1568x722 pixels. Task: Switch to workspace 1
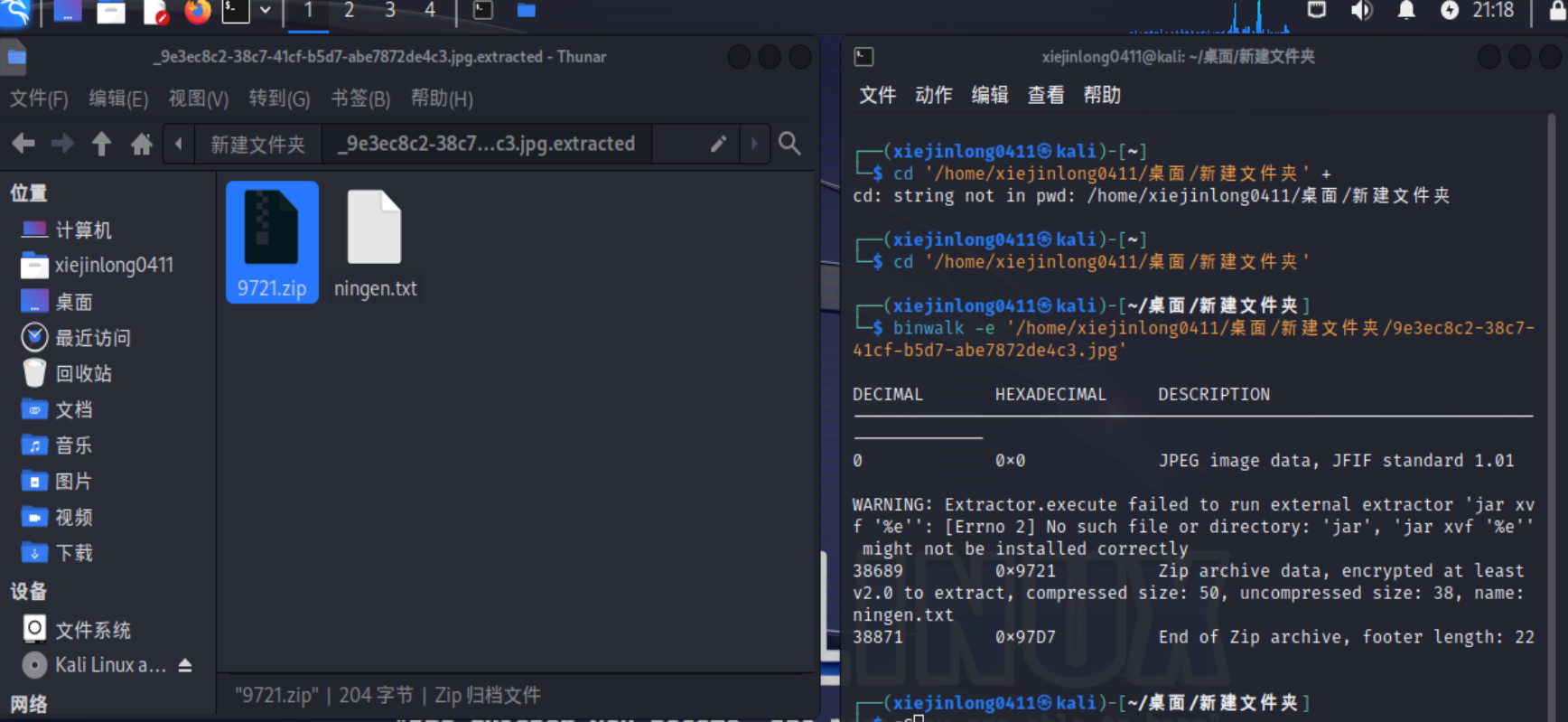tap(309, 12)
